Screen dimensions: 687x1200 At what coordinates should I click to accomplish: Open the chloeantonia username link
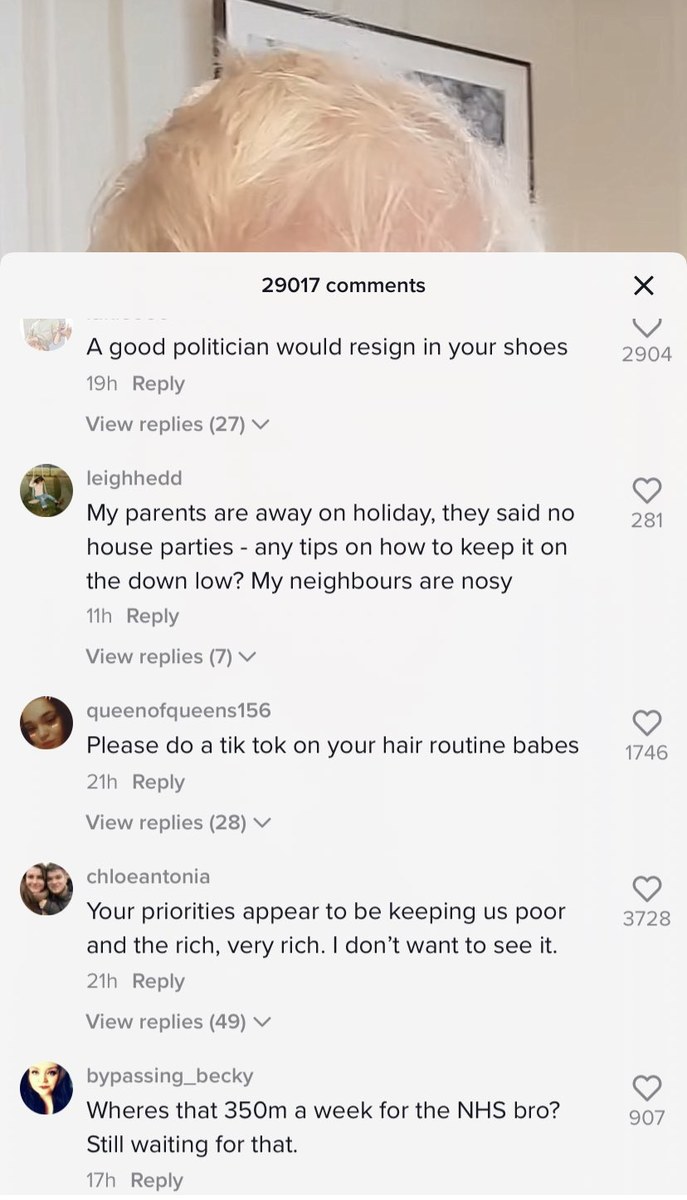coord(148,876)
